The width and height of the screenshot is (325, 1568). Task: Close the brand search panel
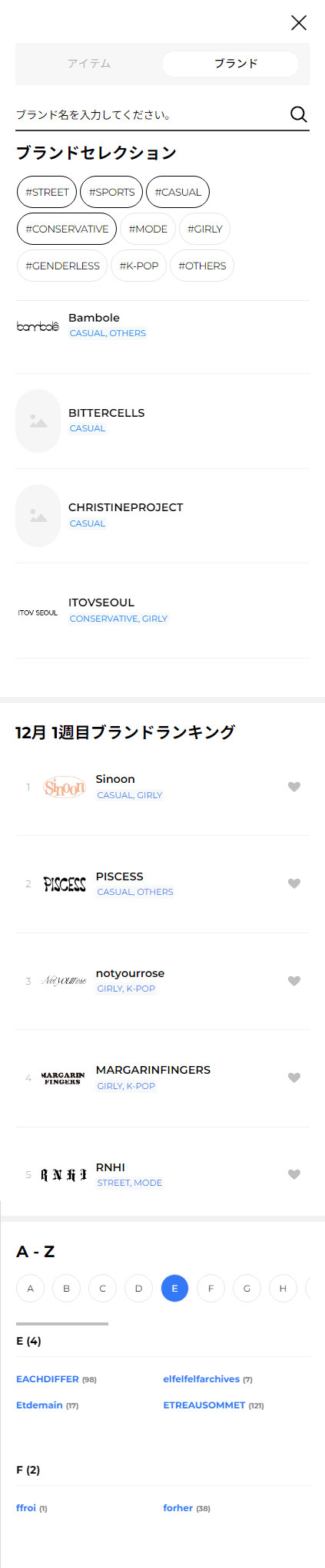pos(299,22)
